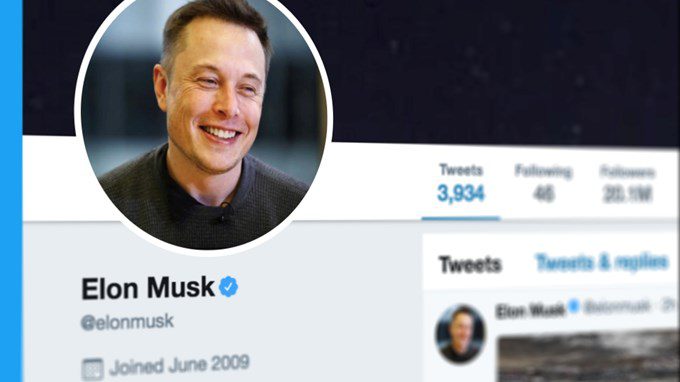This screenshot has height=382, width=680.
Task: Click the blurred @elonmusk handle in the tweet
Action: [617, 307]
